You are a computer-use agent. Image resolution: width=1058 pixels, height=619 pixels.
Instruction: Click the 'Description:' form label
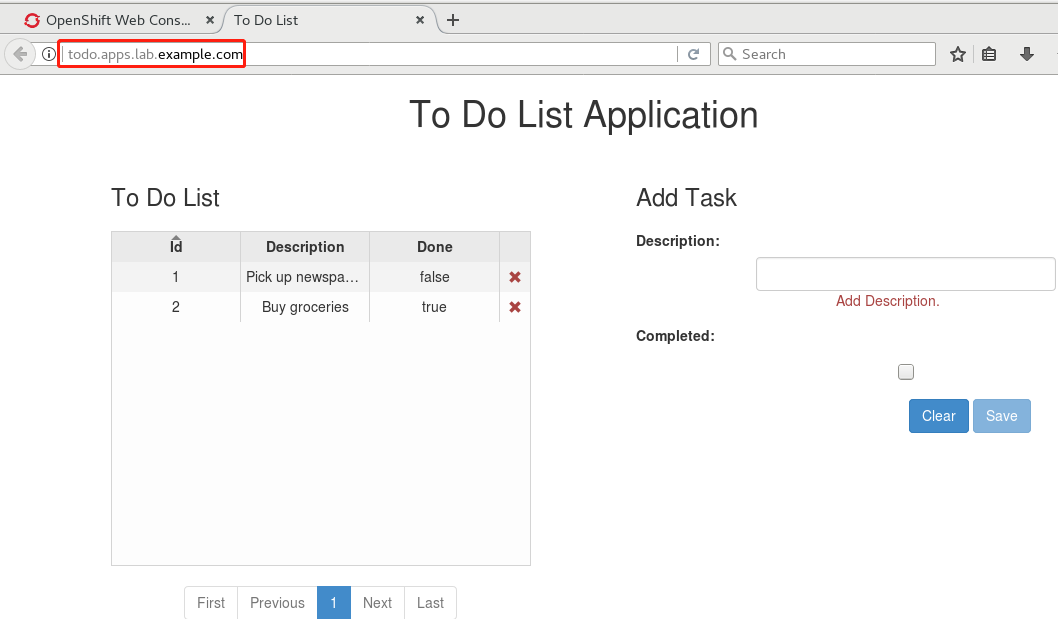[678, 241]
